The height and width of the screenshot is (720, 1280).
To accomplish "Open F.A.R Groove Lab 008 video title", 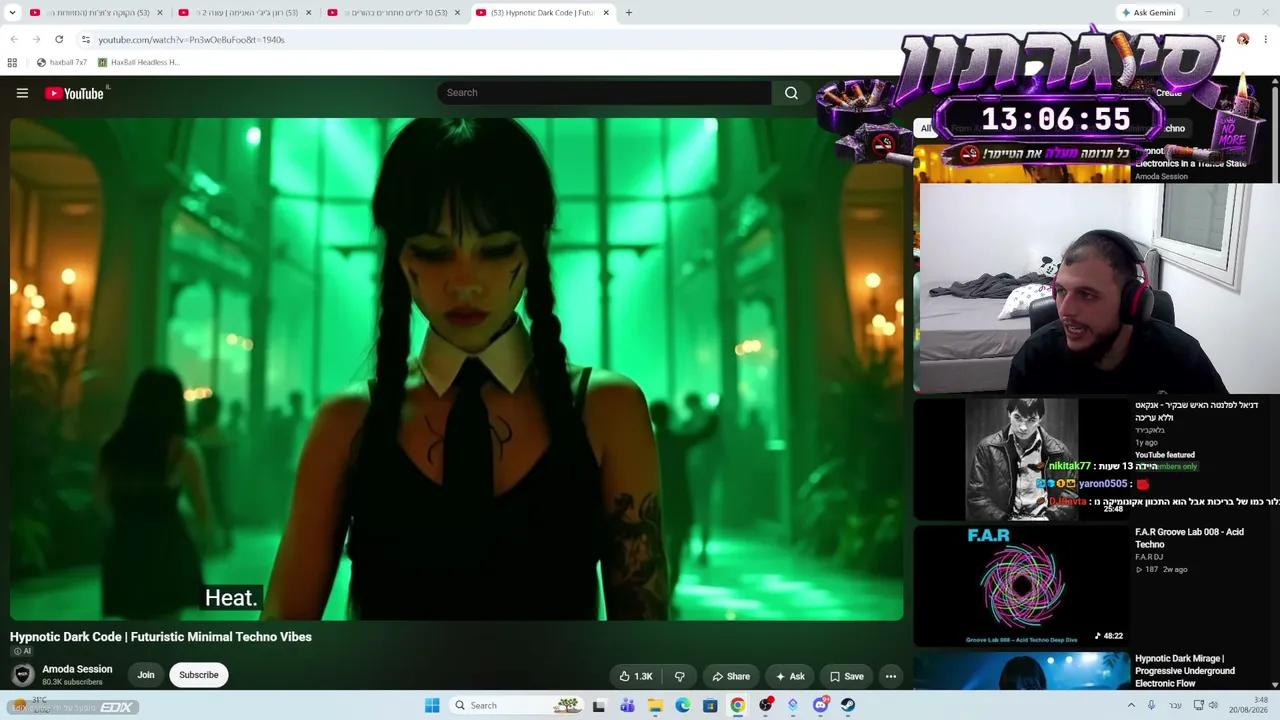I will point(1189,538).
